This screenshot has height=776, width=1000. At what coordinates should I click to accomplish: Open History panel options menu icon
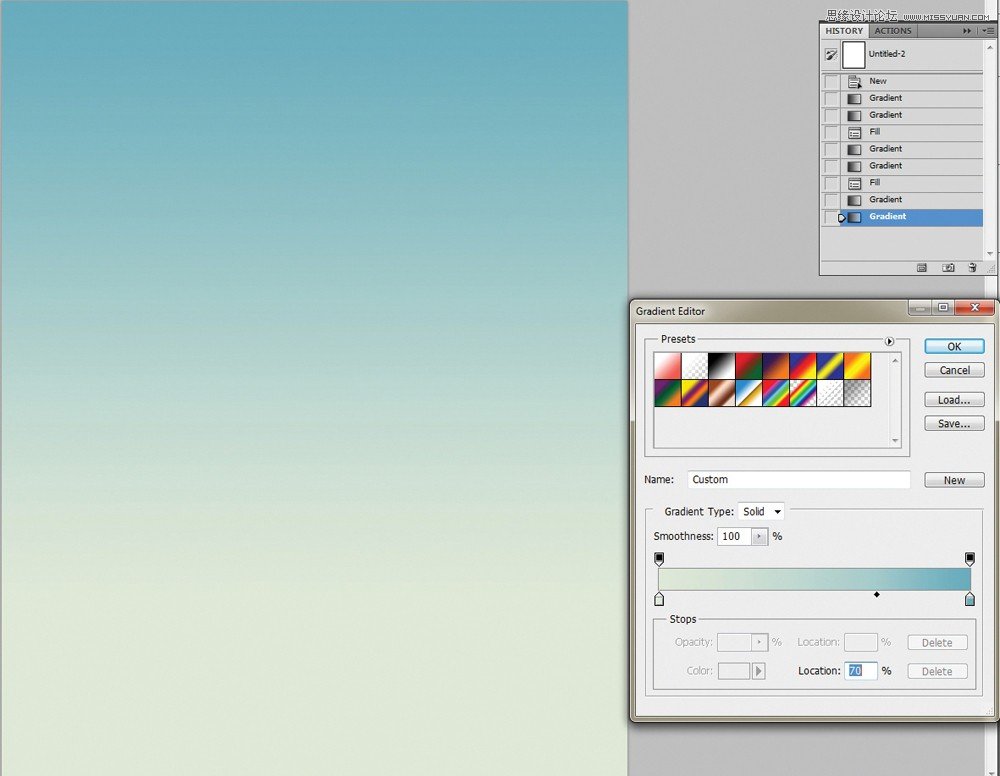(989, 31)
